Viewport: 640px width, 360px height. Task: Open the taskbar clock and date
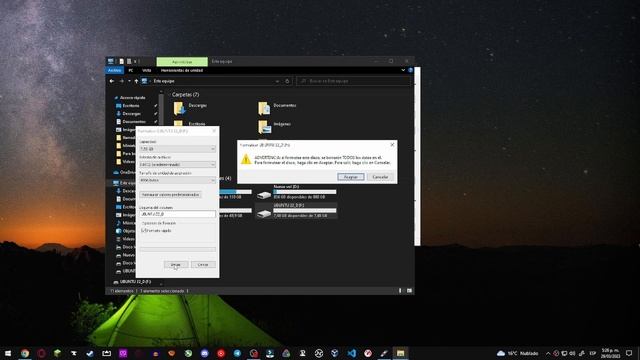[x=610, y=353]
